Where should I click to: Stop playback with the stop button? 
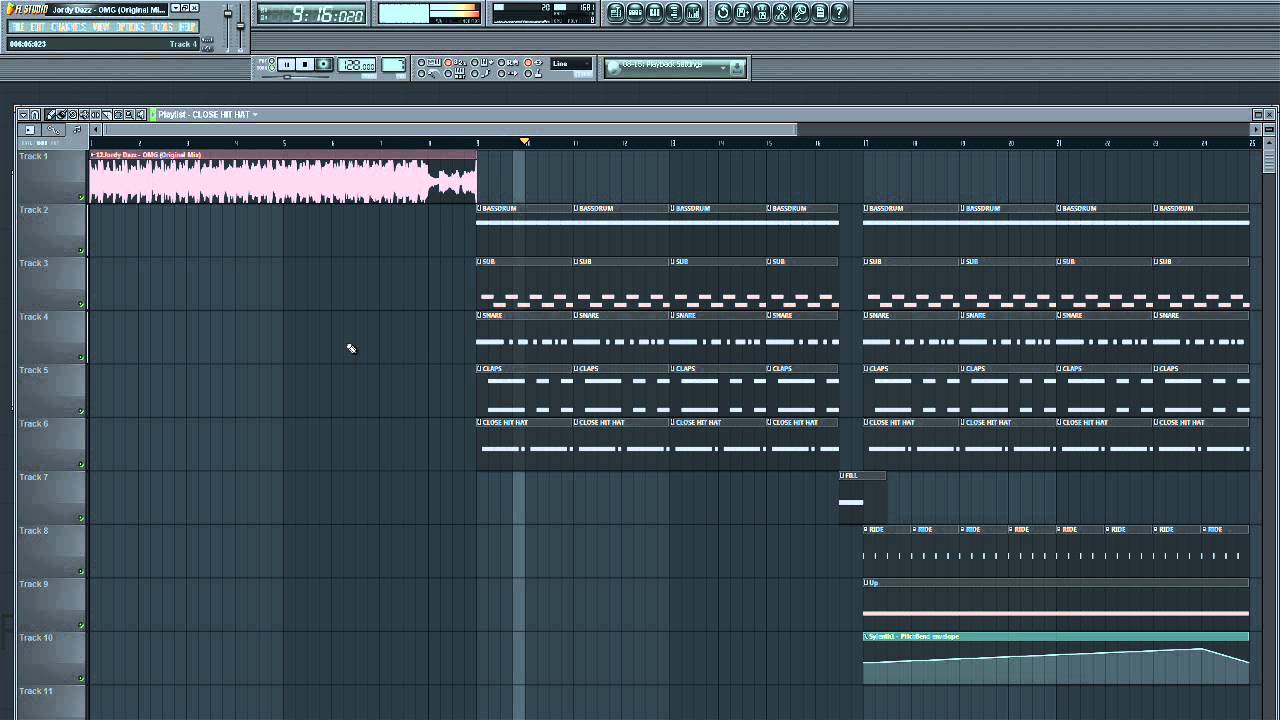[x=305, y=64]
